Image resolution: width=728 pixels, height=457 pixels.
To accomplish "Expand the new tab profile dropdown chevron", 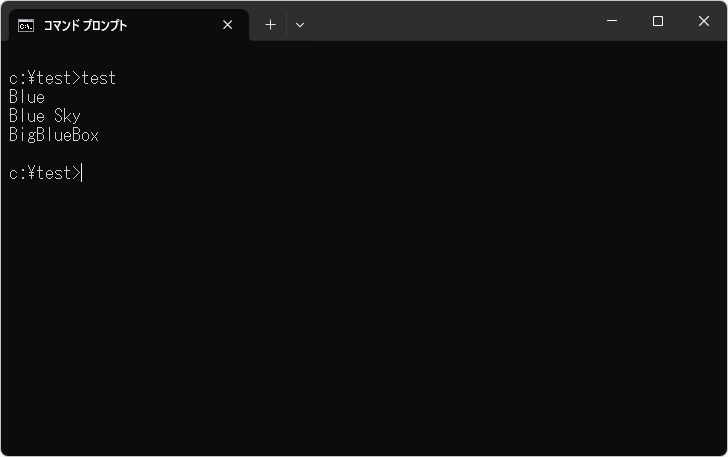I will 300,25.
